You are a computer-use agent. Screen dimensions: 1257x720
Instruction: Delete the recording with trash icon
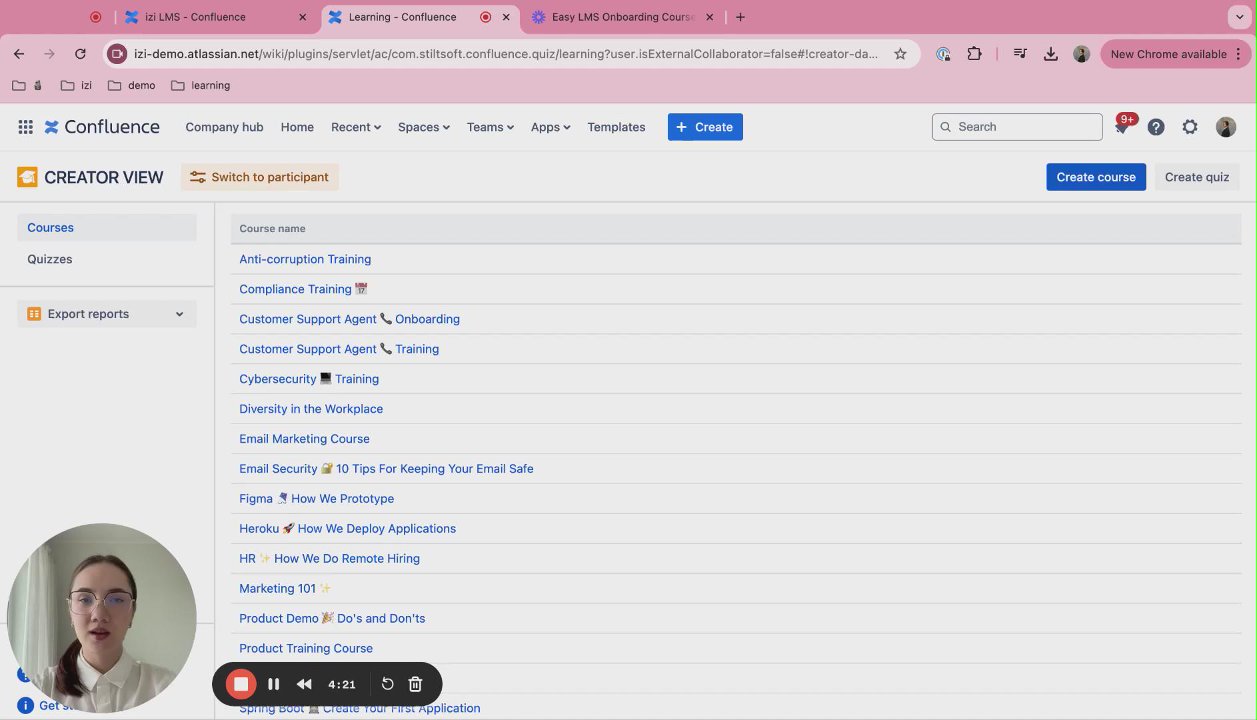click(415, 684)
